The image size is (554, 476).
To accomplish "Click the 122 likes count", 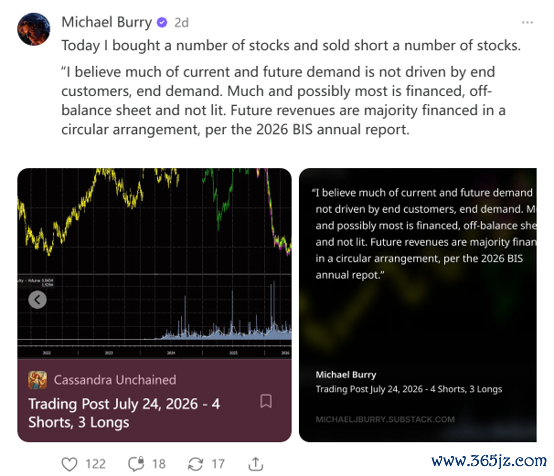I will tap(95, 464).
